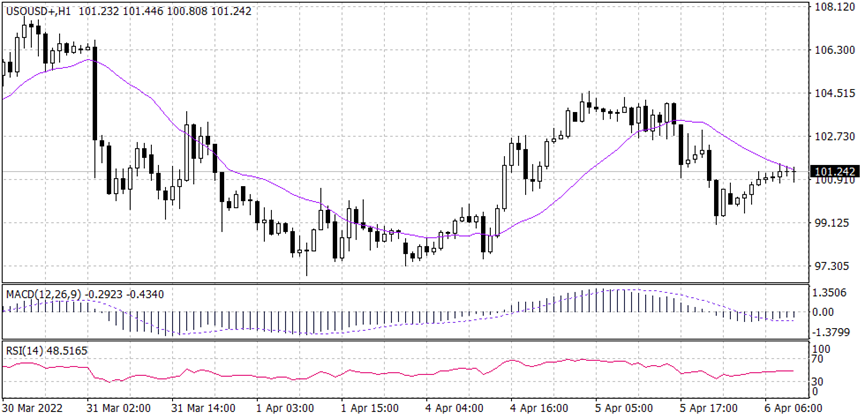Click the 106.300 price axis label
Image resolution: width=865 pixels, height=419 pixels.
[833, 50]
